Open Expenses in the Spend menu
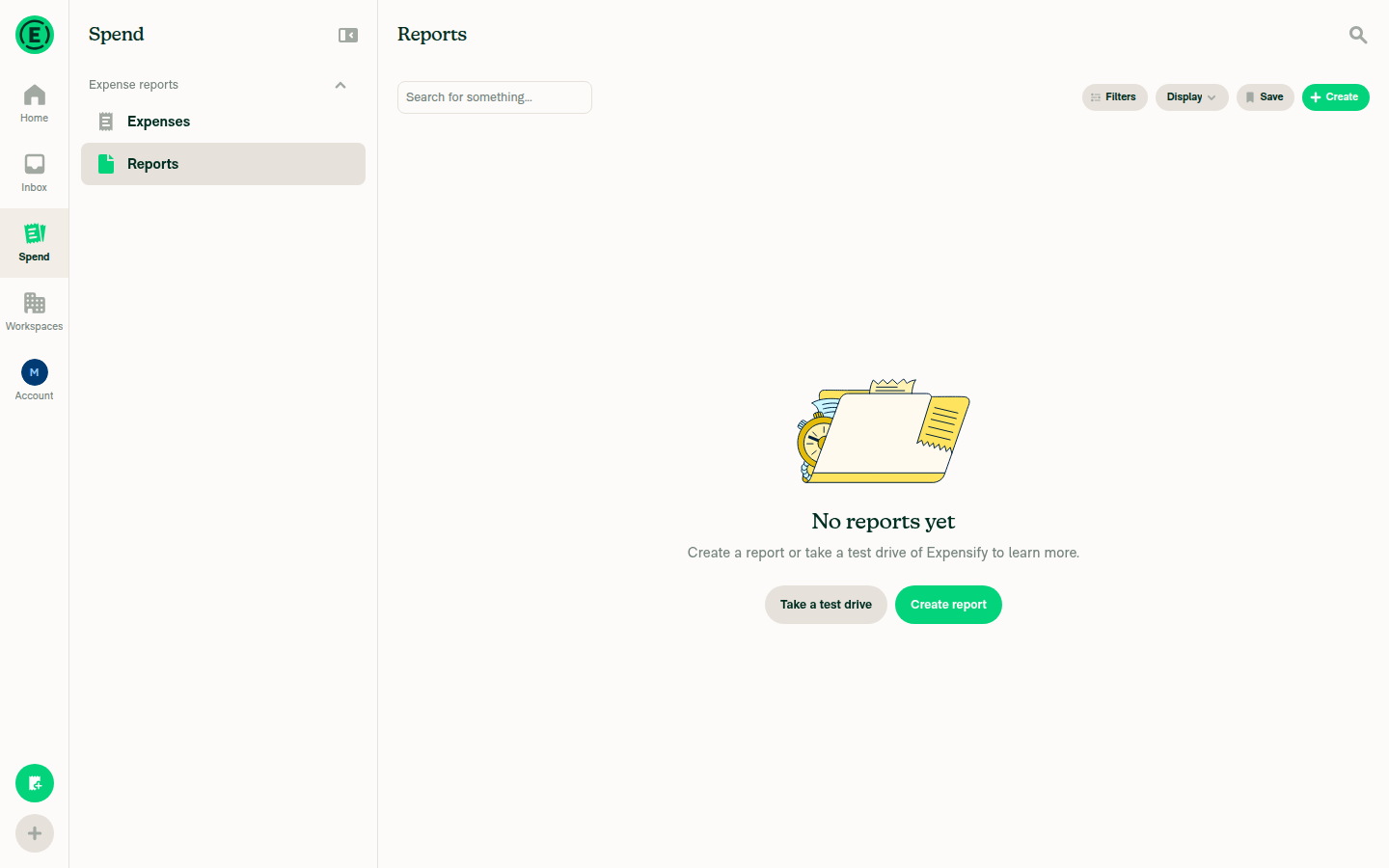Viewport: 1389px width, 868px height. (x=224, y=122)
